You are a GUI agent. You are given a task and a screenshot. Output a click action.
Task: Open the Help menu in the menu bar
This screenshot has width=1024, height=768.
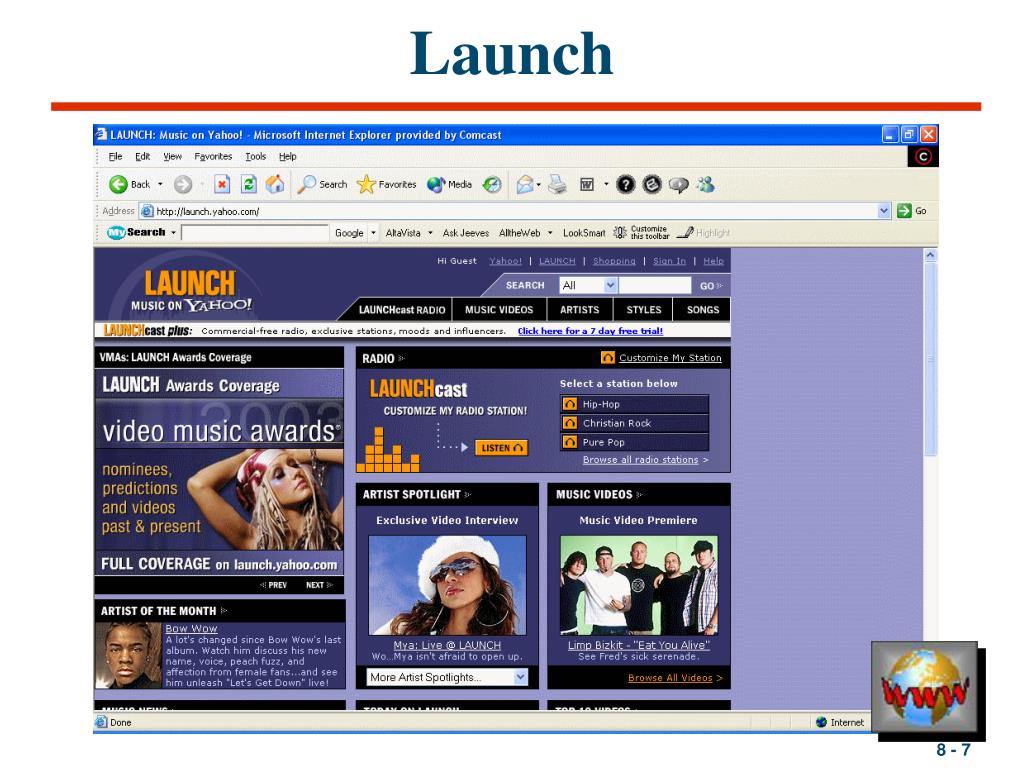point(287,157)
